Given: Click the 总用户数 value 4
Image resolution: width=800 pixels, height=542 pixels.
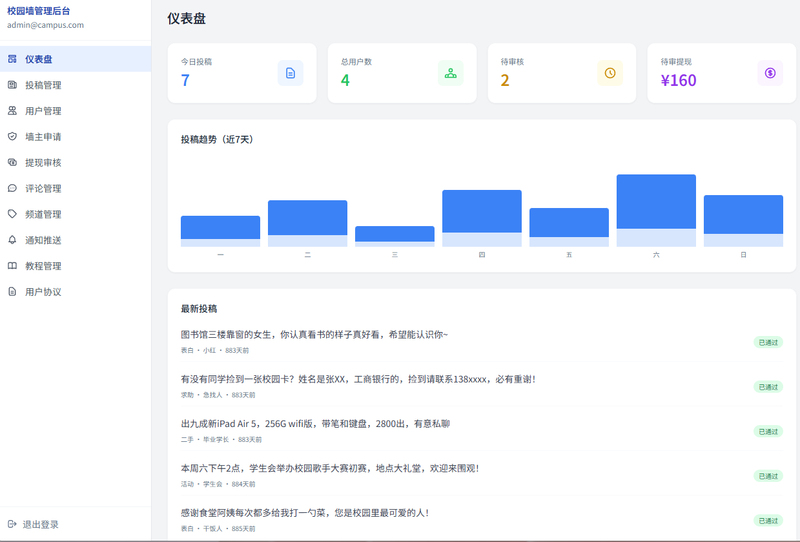Looking at the screenshot, I should tap(345, 80).
